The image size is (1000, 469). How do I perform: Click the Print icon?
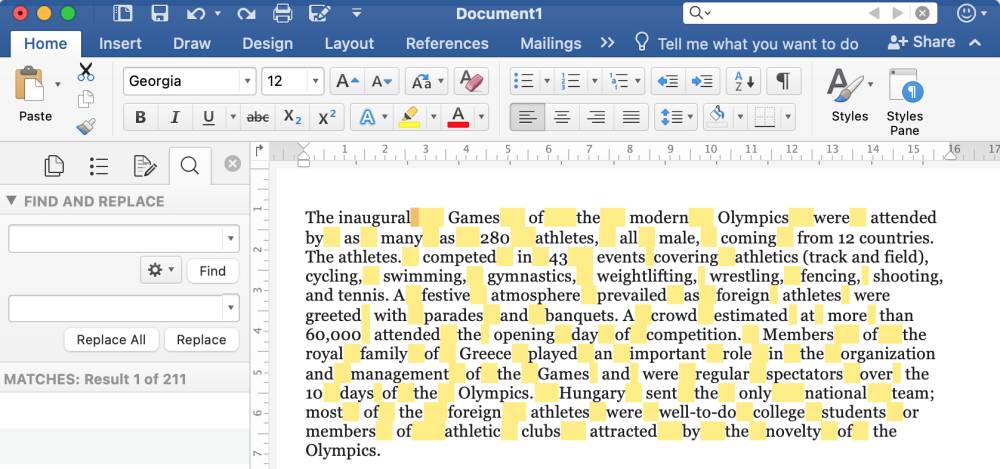[x=282, y=13]
